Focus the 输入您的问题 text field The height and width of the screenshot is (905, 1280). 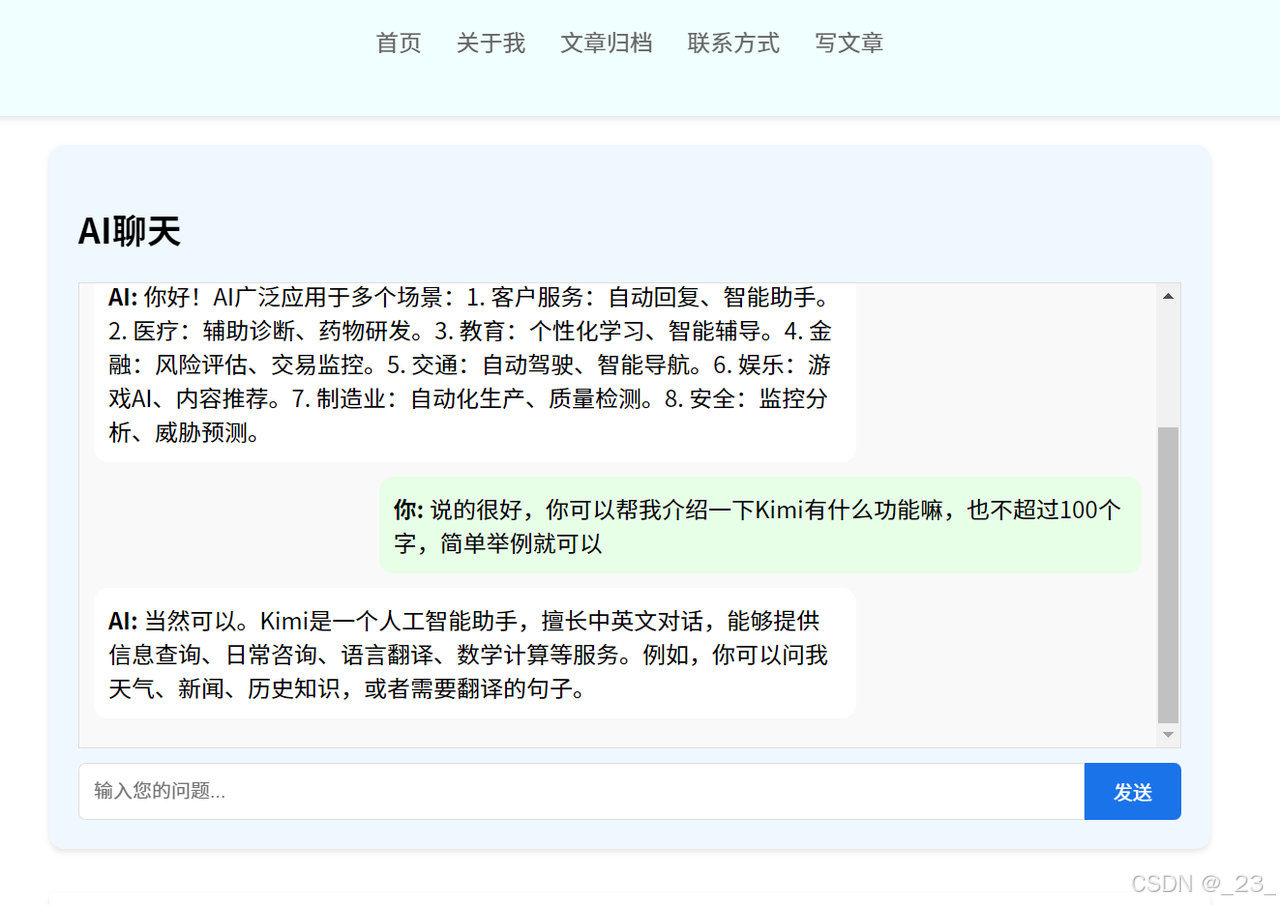(x=580, y=791)
